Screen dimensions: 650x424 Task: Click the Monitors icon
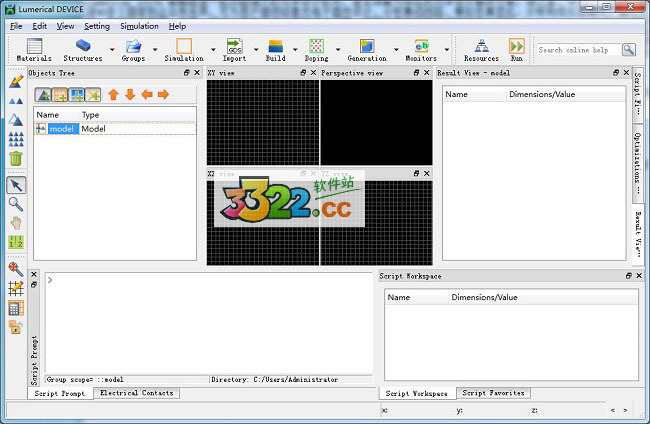[421, 50]
